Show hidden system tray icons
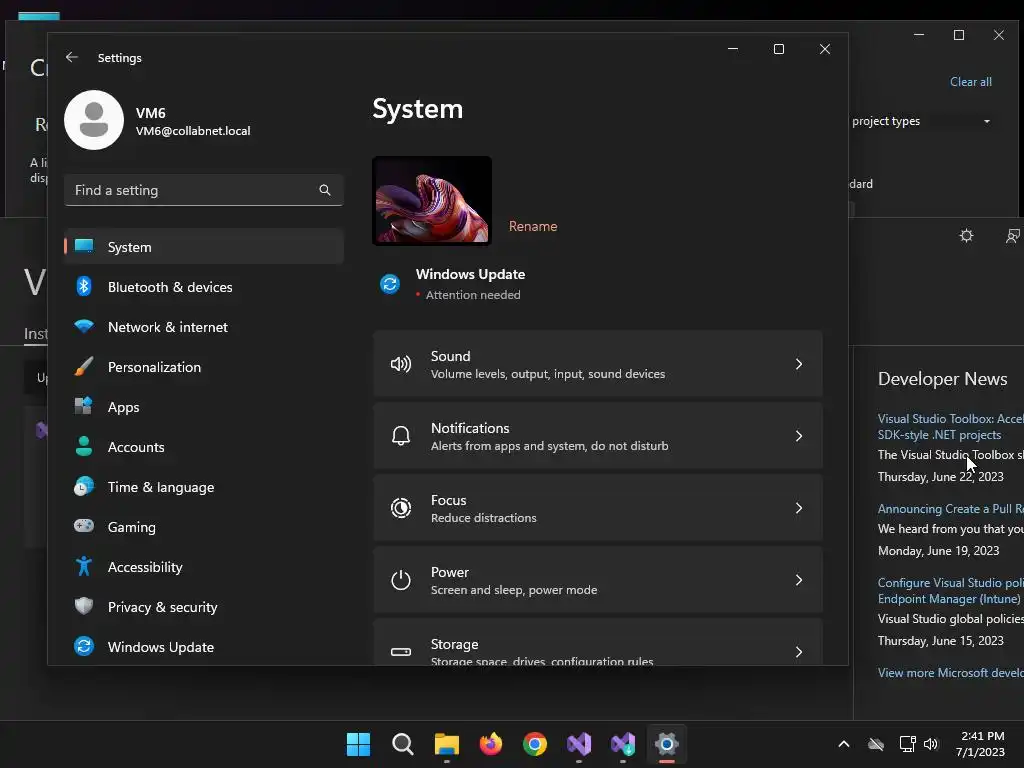1024x768 pixels. click(x=844, y=744)
